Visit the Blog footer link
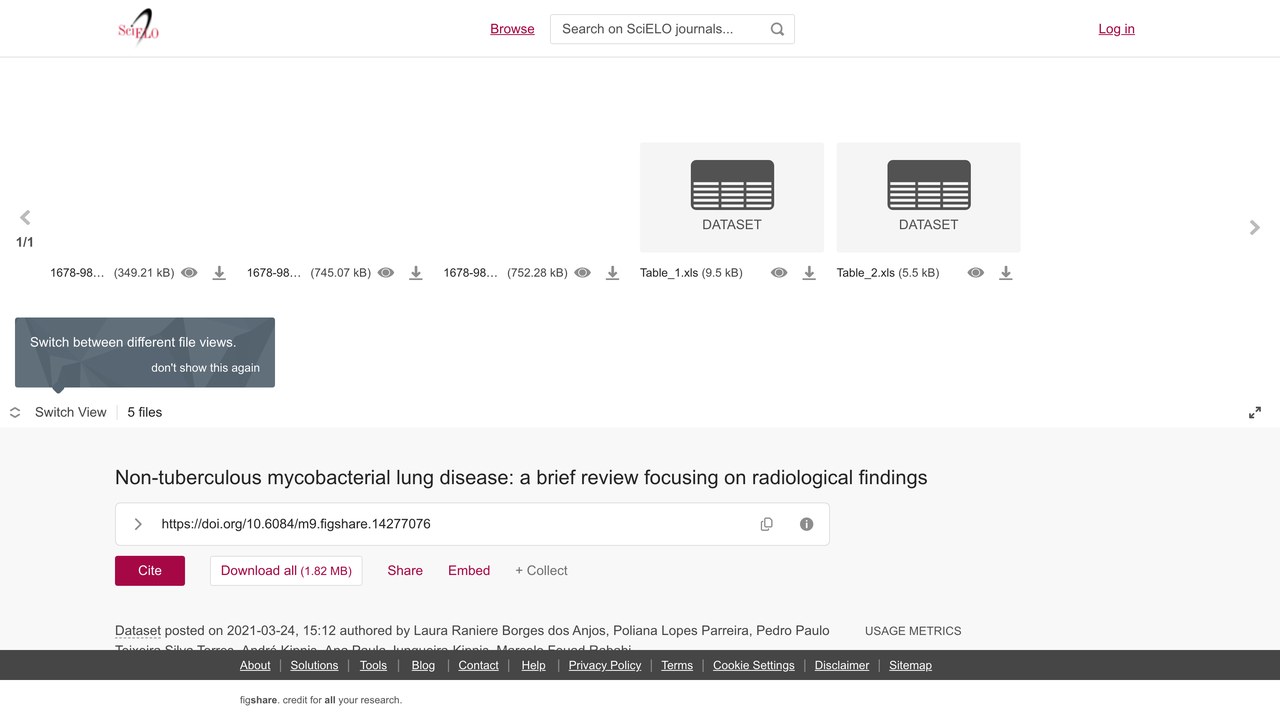1280x720 pixels. click(423, 666)
